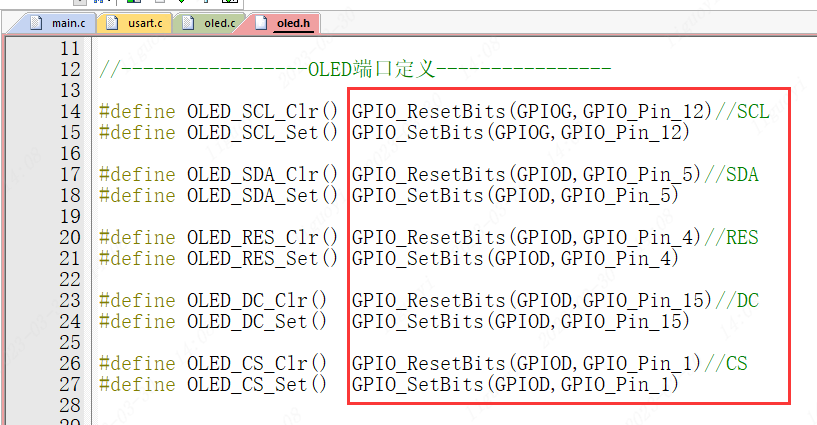817x425 pixels.
Task: Click the #define keyword on line 26
Action: 138,364
